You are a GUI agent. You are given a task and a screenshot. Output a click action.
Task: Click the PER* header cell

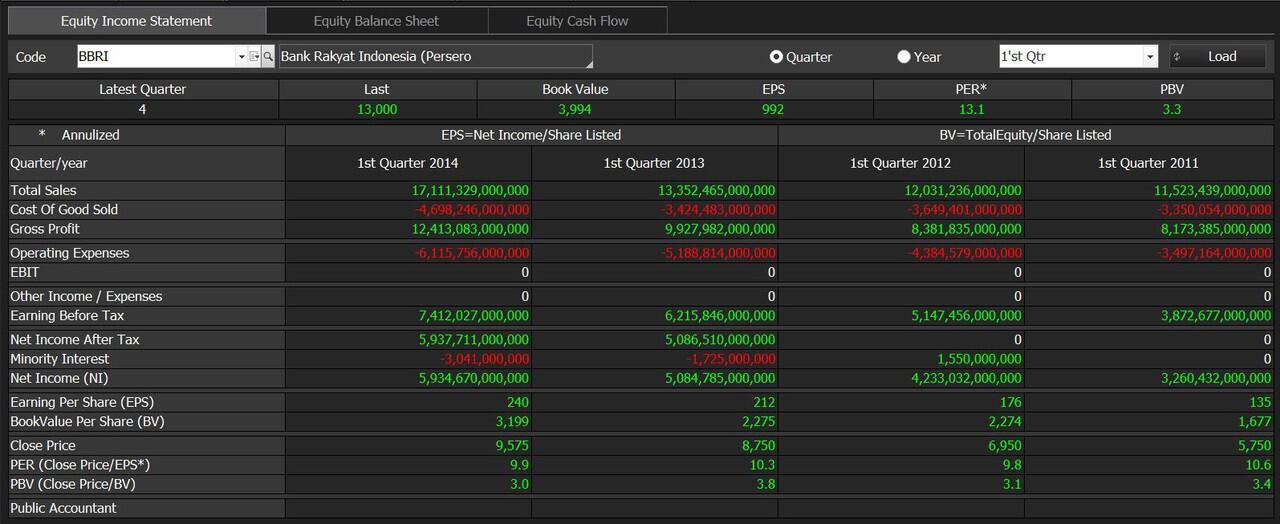(x=971, y=89)
